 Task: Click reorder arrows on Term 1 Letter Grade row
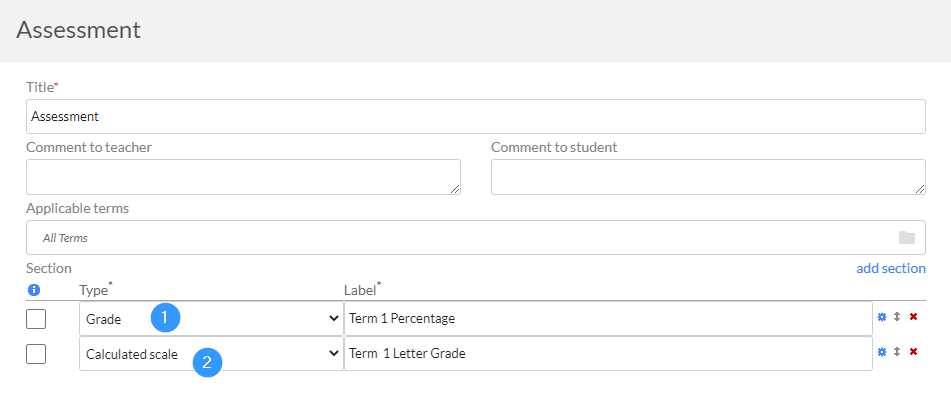(897, 352)
